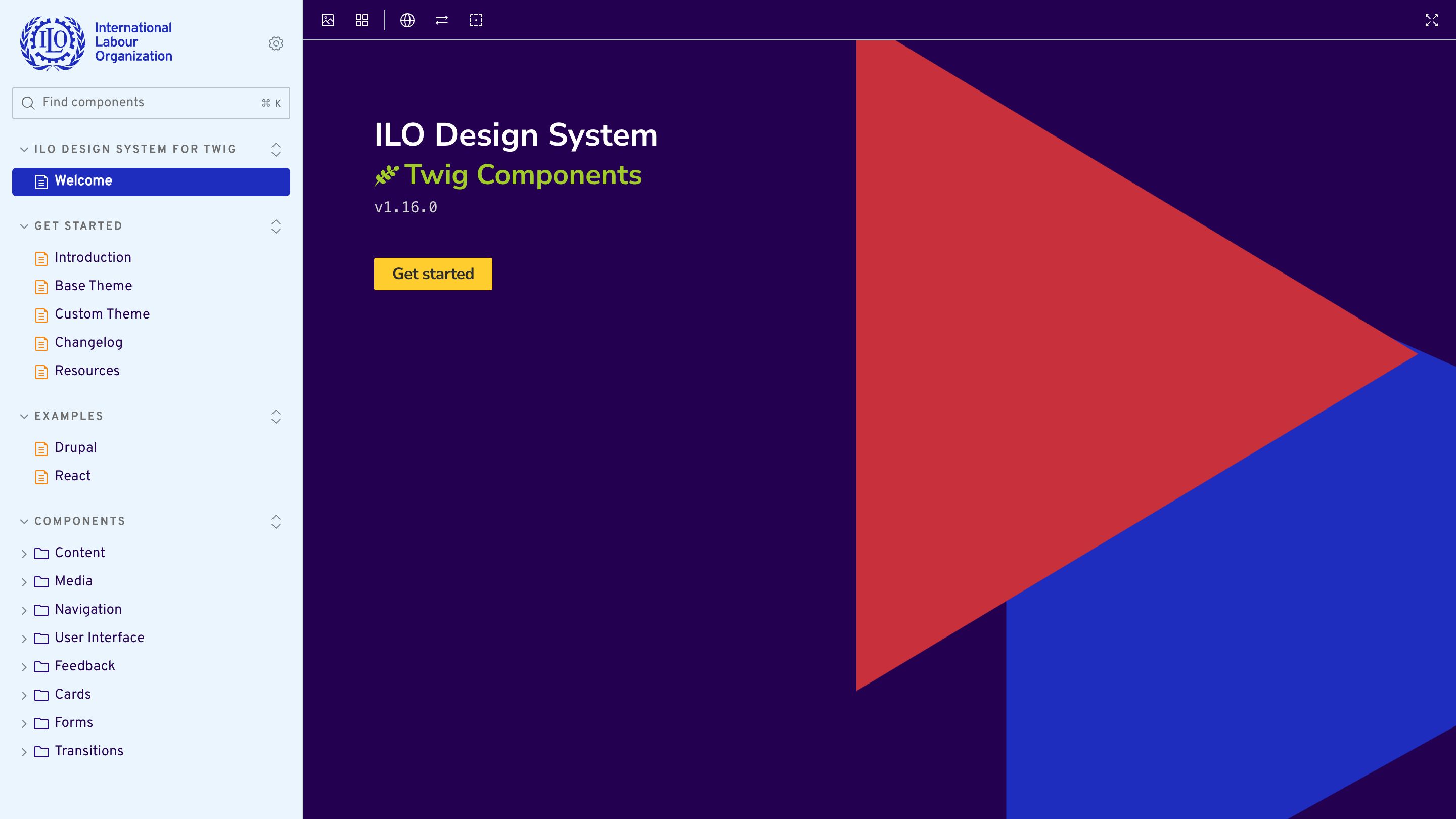
Task: Expand the Transitions folder
Action: click(x=151, y=751)
